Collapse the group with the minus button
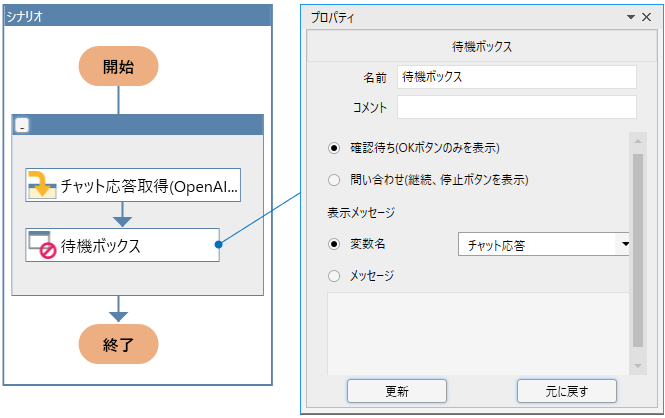This screenshot has height=418, width=665. pos(22,125)
